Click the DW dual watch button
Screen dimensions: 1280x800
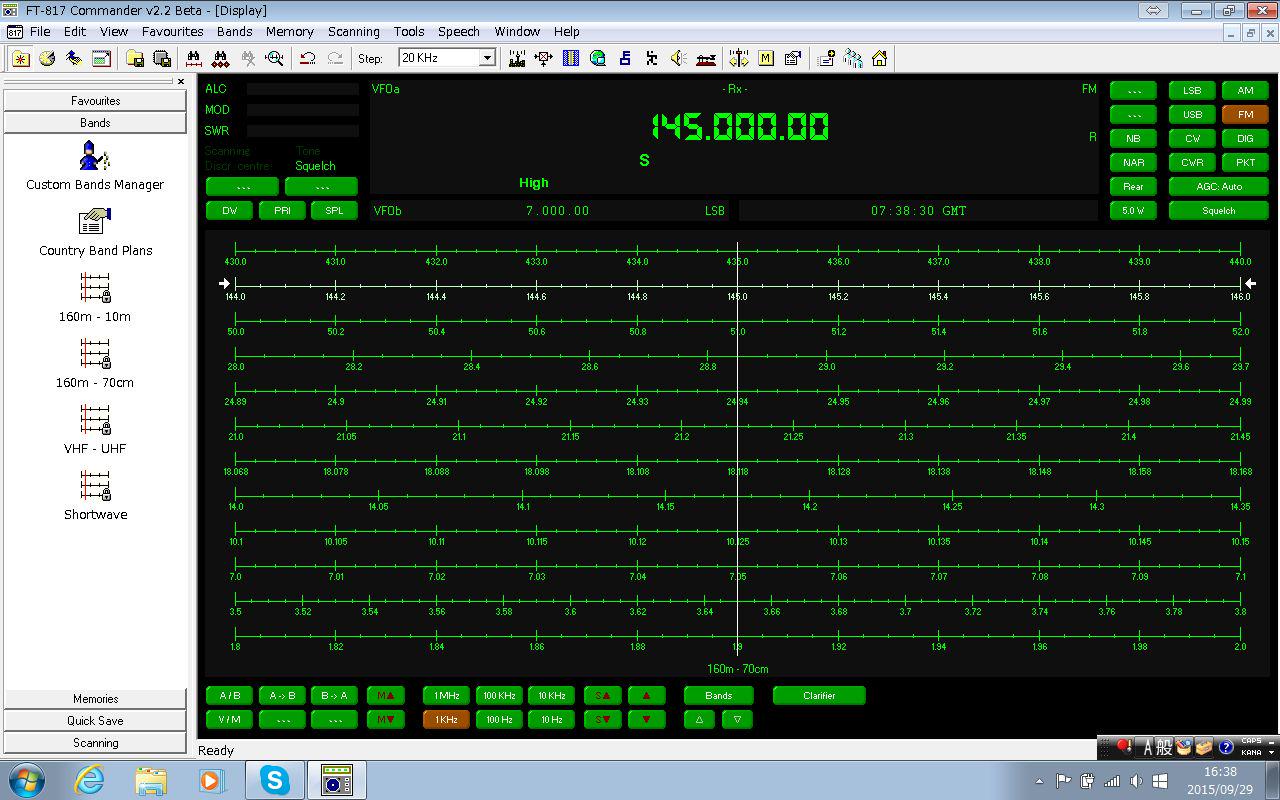point(229,211)
